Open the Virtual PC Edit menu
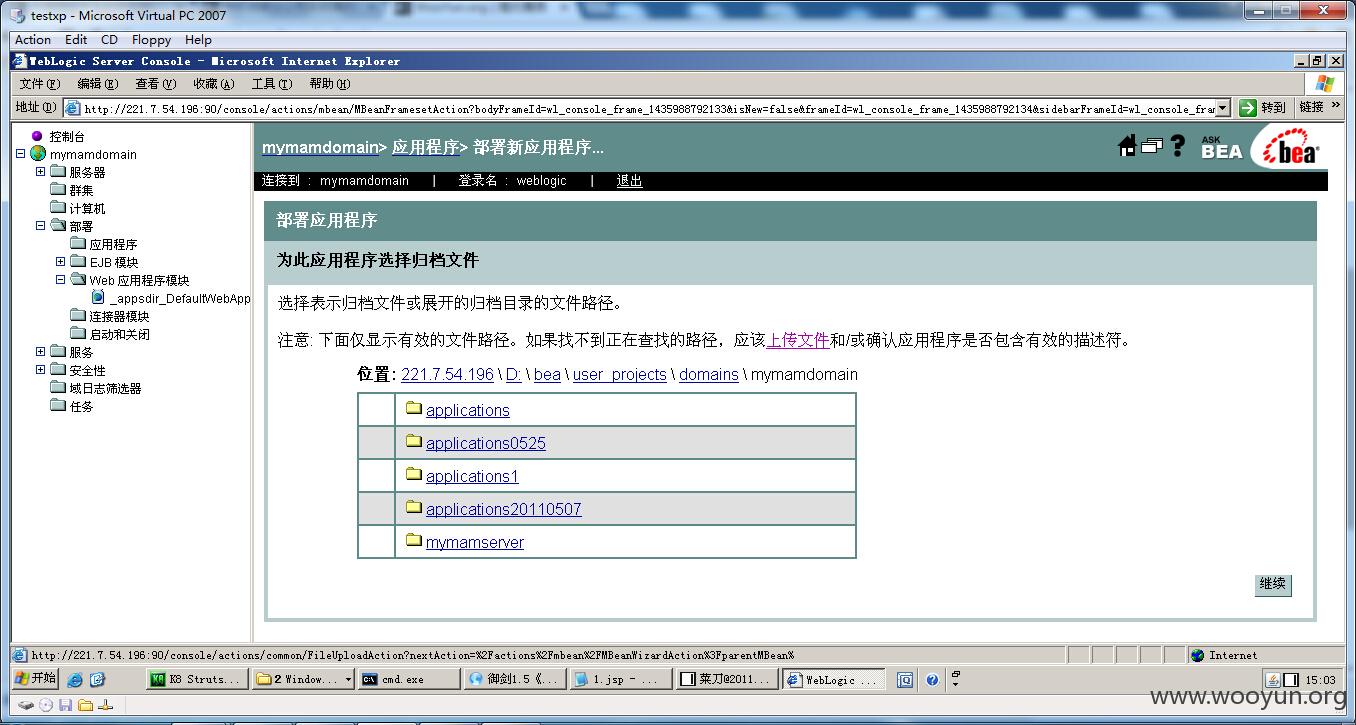The height and width of the screenshot is (725, 1356). [x=76, y=40]
